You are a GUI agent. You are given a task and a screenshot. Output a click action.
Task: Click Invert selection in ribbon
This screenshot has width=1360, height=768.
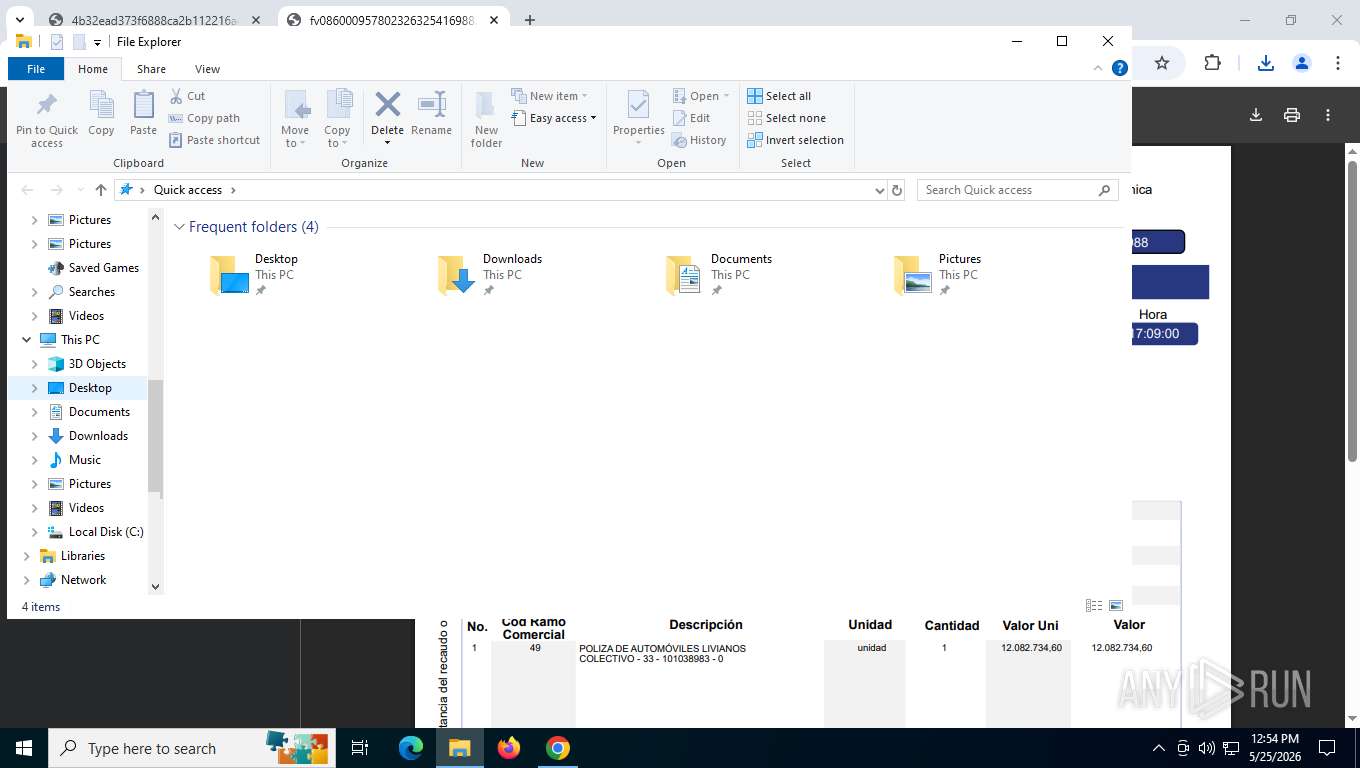(x=795, y=140)
